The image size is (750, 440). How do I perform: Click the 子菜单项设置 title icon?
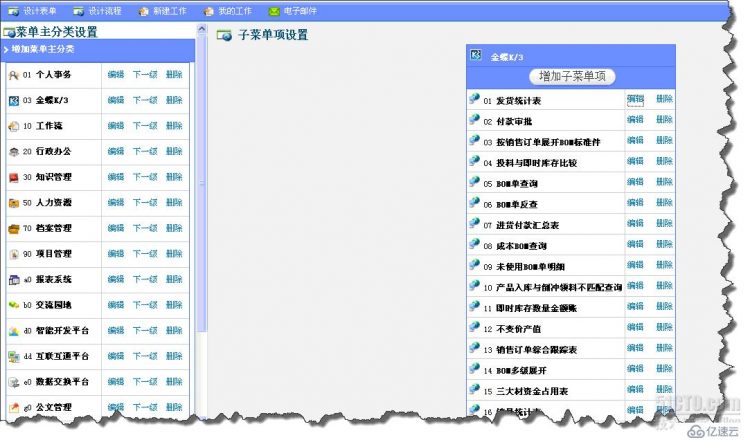point(224,35)
